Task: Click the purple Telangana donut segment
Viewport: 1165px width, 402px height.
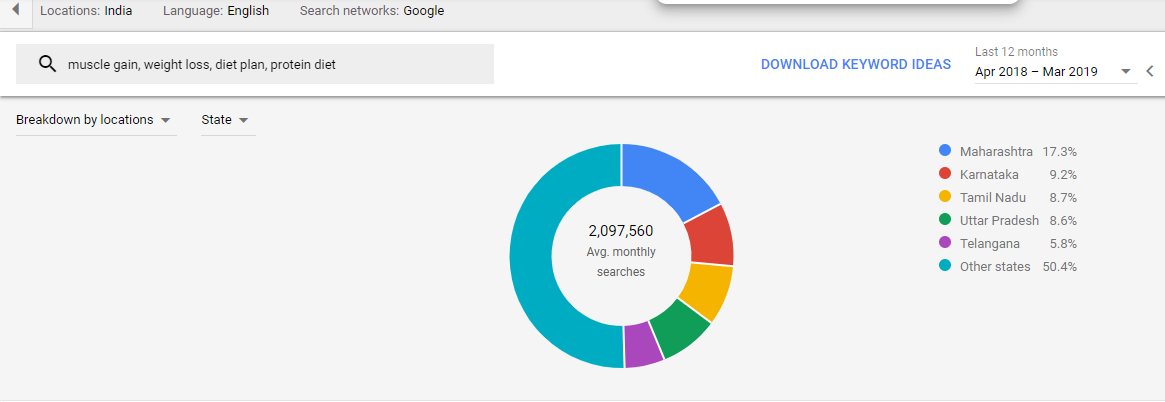Action: [x=642, y=347]
